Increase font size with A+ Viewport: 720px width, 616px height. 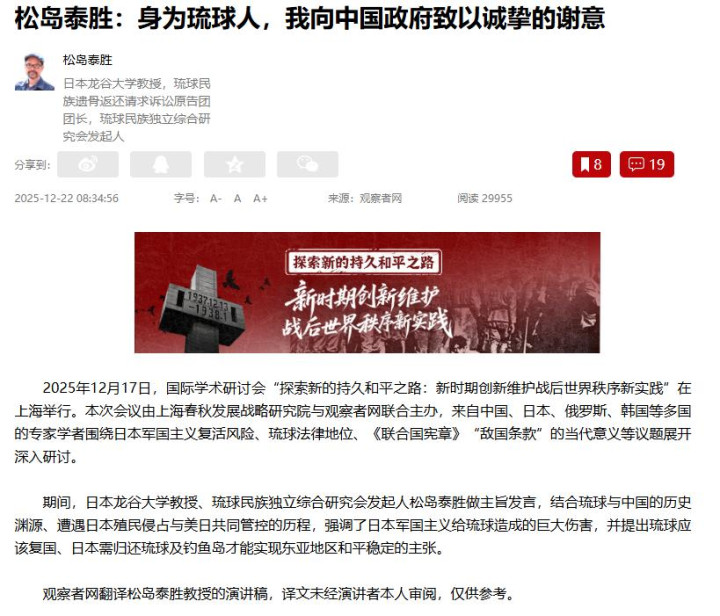(260, 198)
